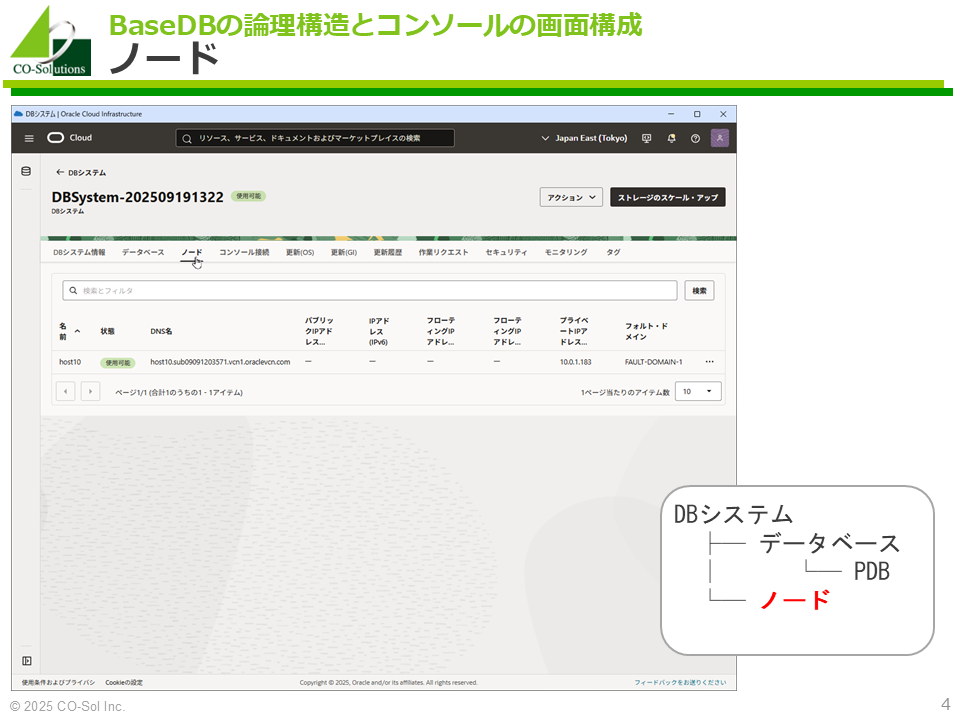The width and height of the screenshot is (960, 720).
Task: Click the host10 node name
Action: tap(70, 362)
